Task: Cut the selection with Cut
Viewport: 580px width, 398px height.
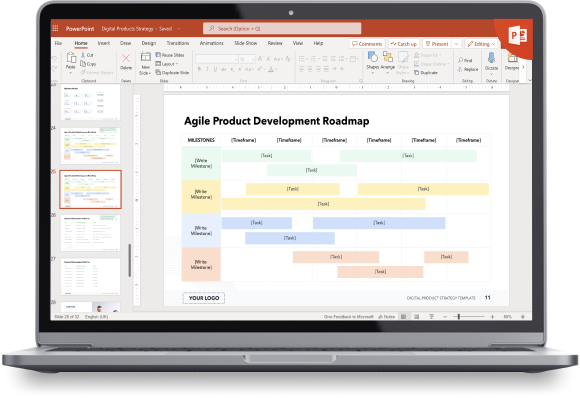Action: point(87,55)
